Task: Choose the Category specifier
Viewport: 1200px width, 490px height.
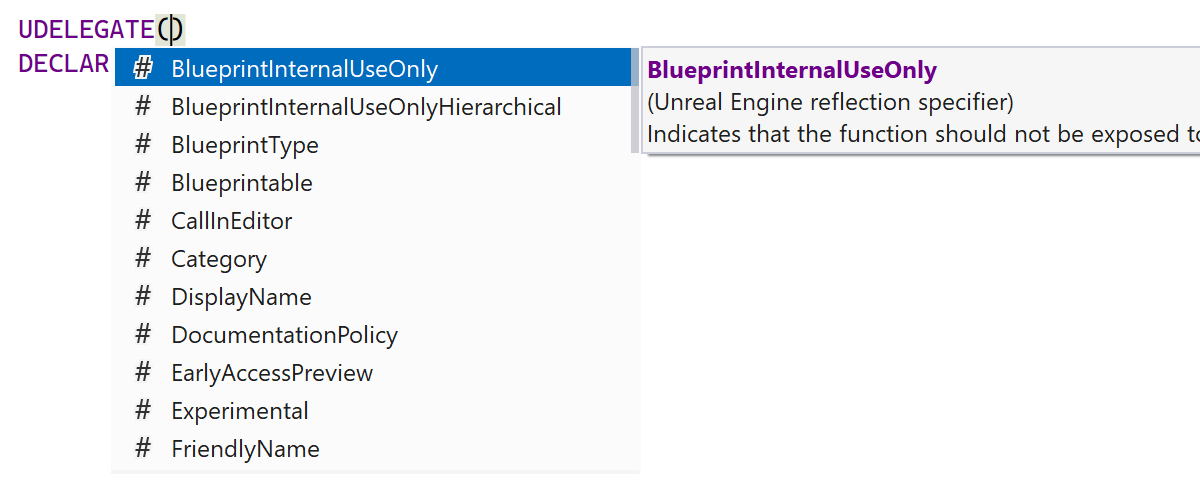Action: click(x=219, y=259)
